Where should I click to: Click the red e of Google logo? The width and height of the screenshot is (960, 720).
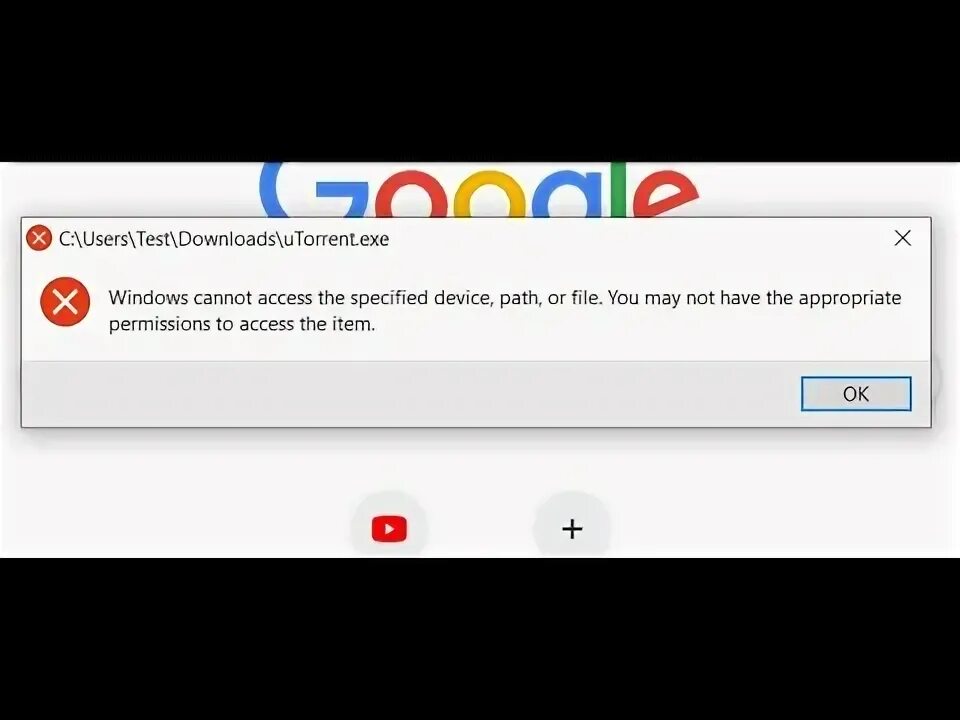pyautogui.click(x=665, y=193)
